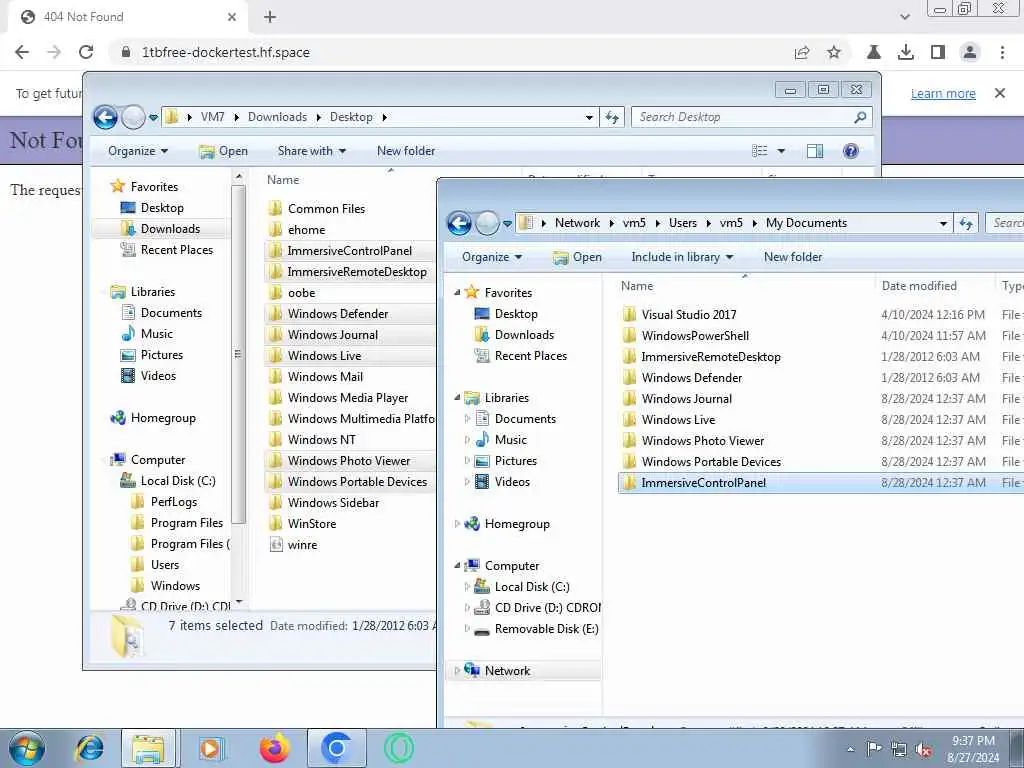
Task: Click the muted volume tray icon
Action: 923,750
